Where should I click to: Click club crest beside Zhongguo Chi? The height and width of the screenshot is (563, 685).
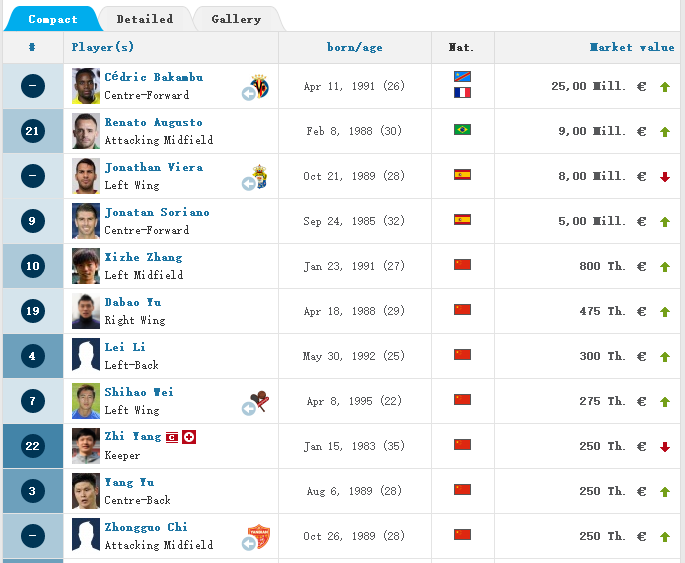259,535
